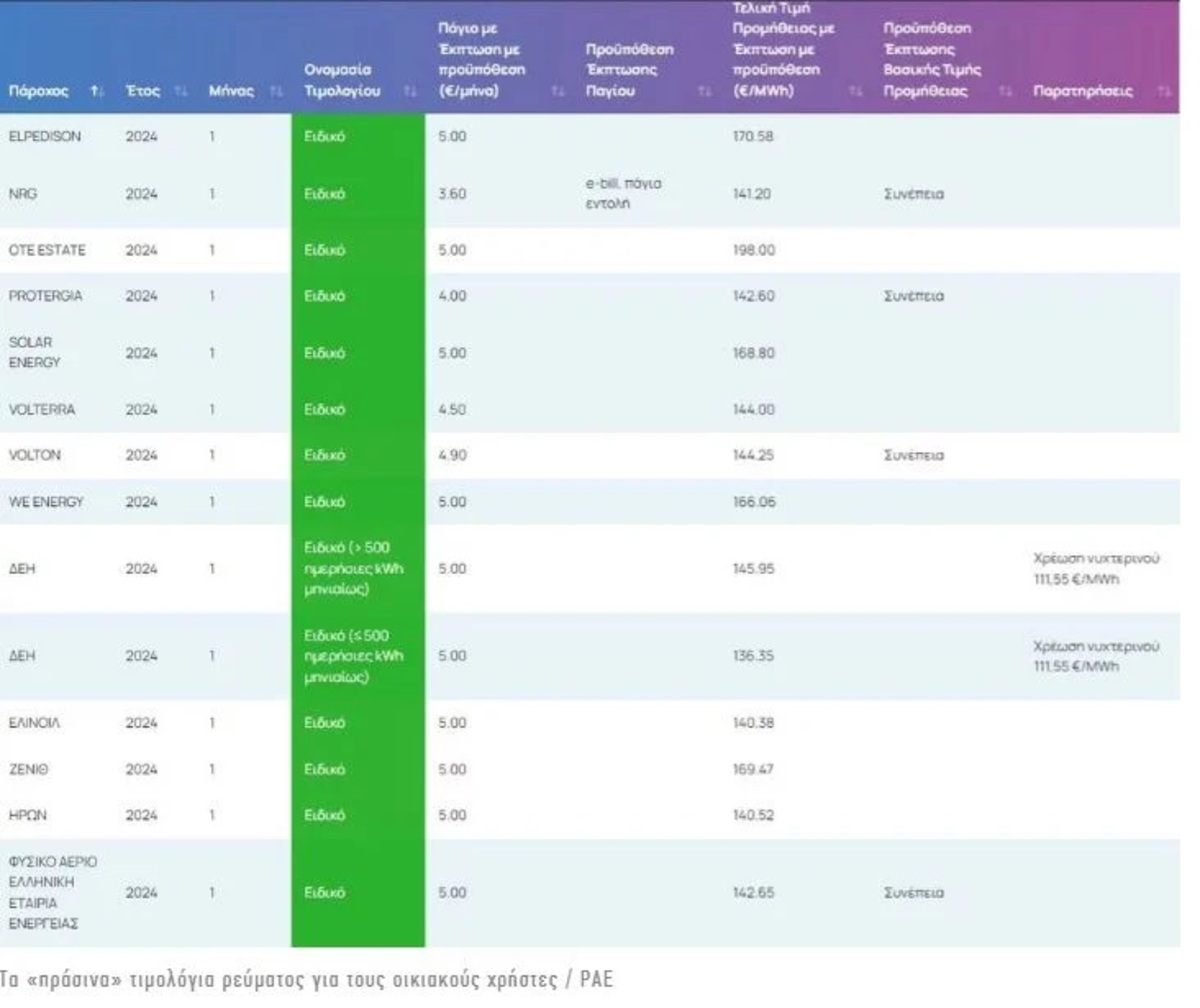
Task: Select the WE ENERGY provider cell
Action: coord(46,502)
